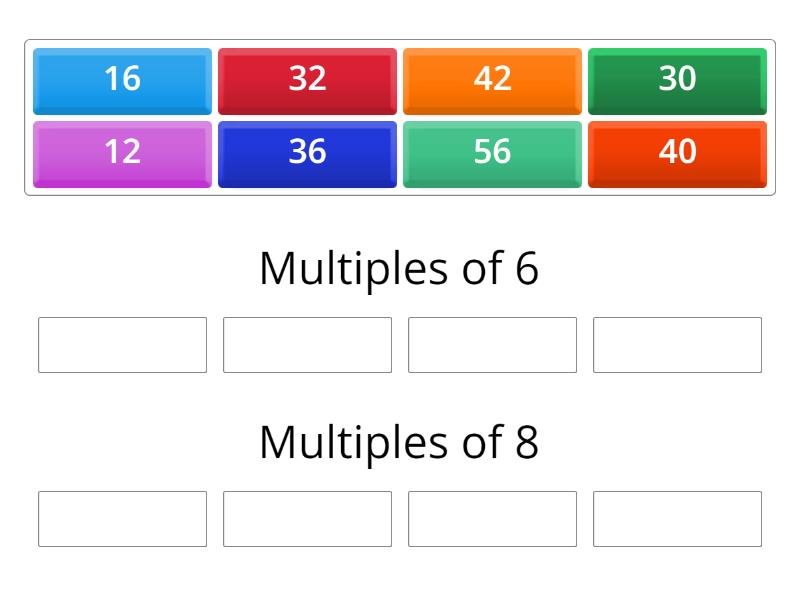Select the dark green 30 tile
This screenshot has height=600, width=800.
tap(677, 80)
